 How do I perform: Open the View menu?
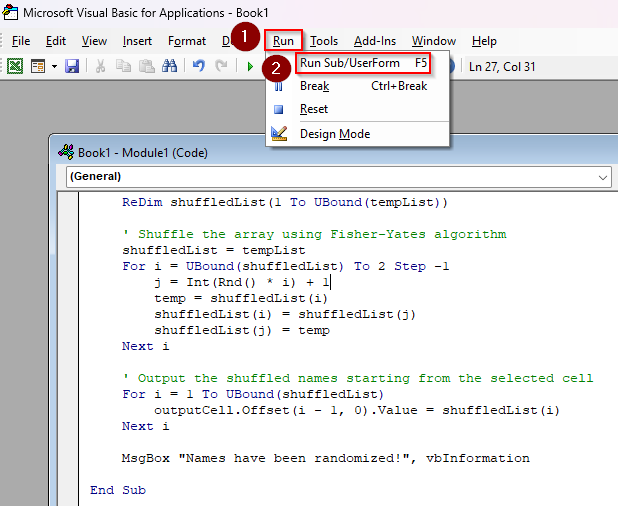click(x=94, y=41)
